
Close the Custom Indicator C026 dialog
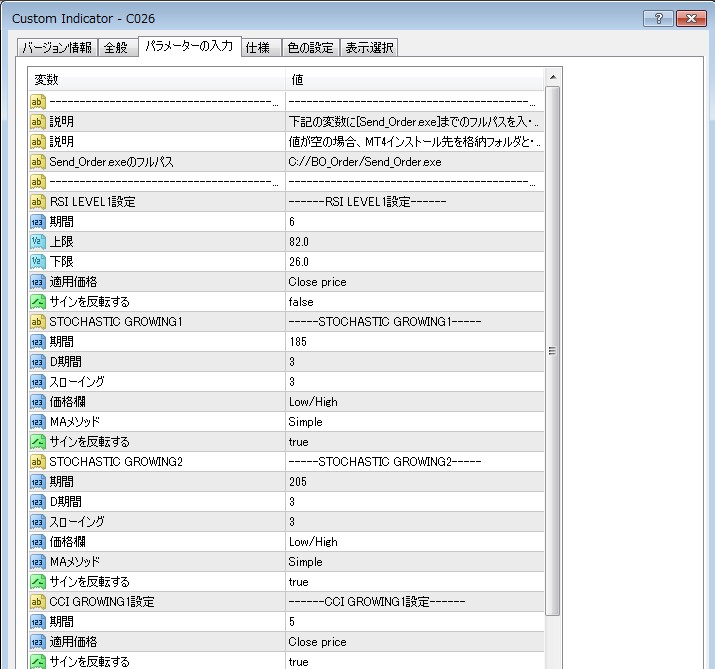[691, 19]
